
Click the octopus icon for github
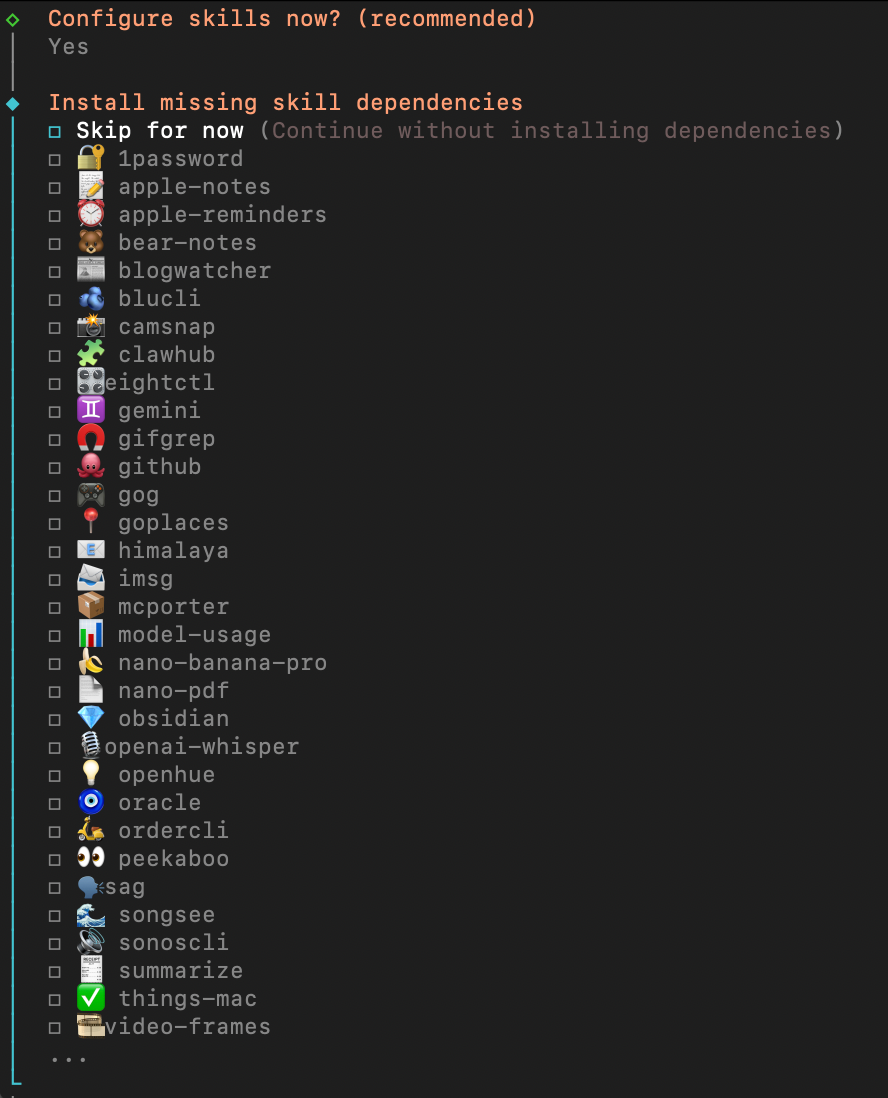click(x=90, y=467)
